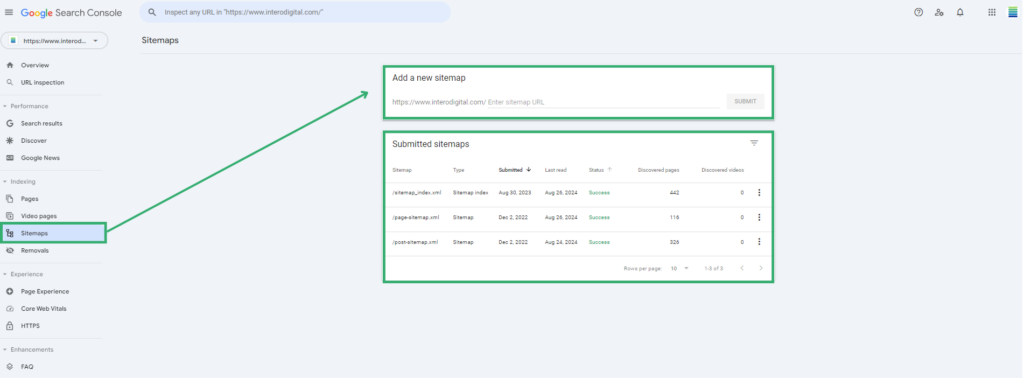Collapse the Indexing section

20,181
